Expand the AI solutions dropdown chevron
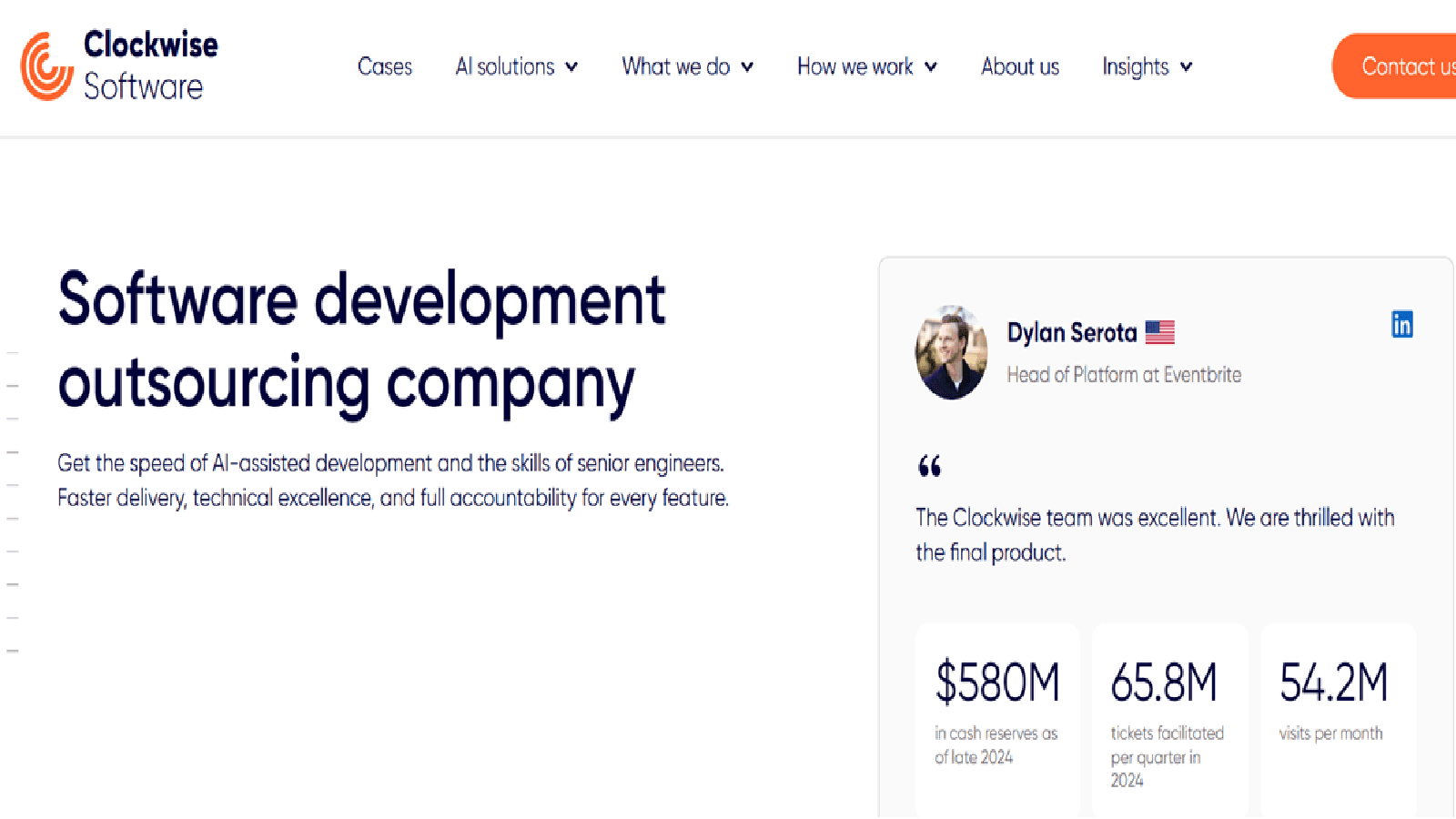Image resolution: width=1456 pixels, height=819 pixels. (x=571, y=66)
